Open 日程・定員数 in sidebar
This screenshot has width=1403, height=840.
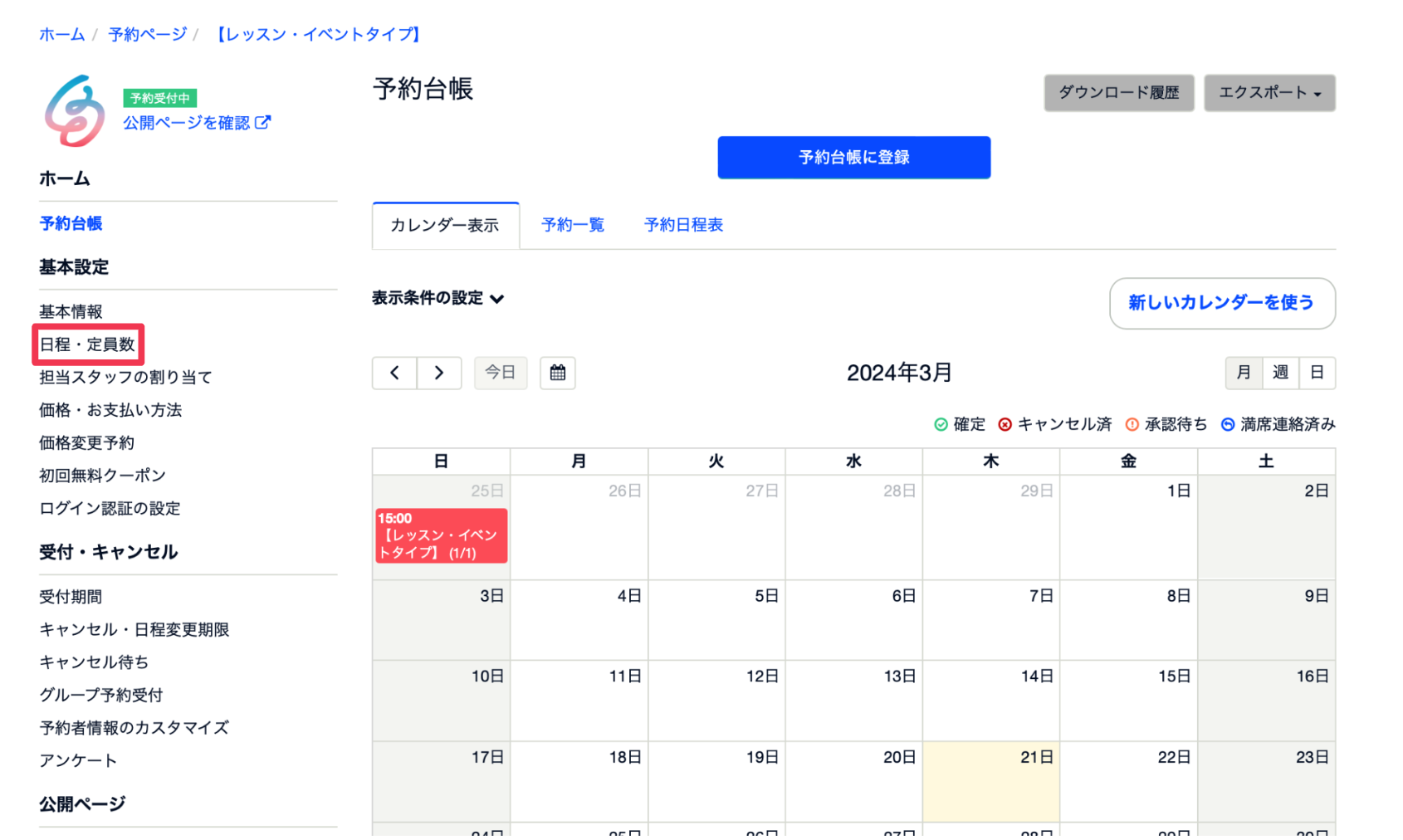click(87, 344)
